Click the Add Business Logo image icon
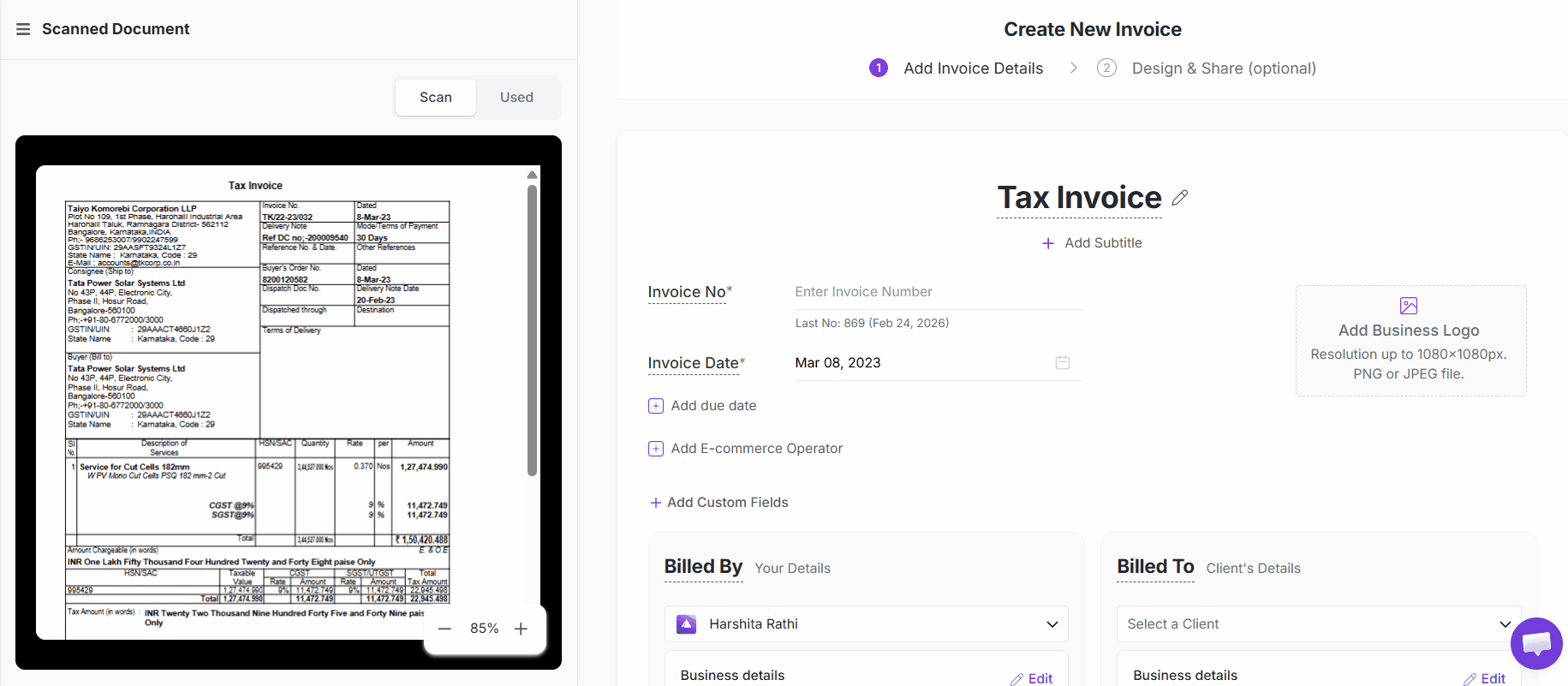This screenshot has width=1568, height=686. tap(1409, 306)
